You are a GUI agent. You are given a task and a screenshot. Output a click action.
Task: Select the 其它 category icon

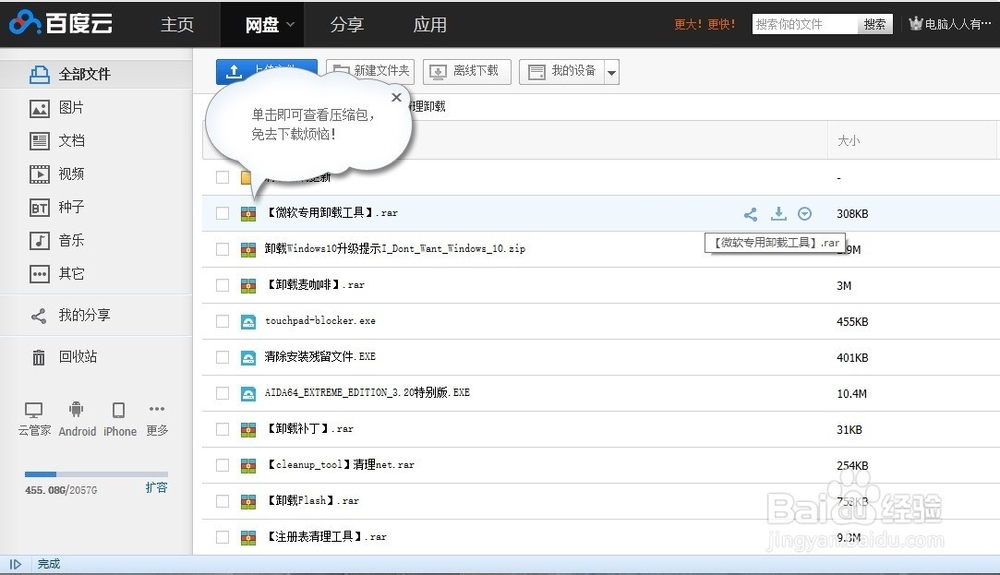[40, 274]
